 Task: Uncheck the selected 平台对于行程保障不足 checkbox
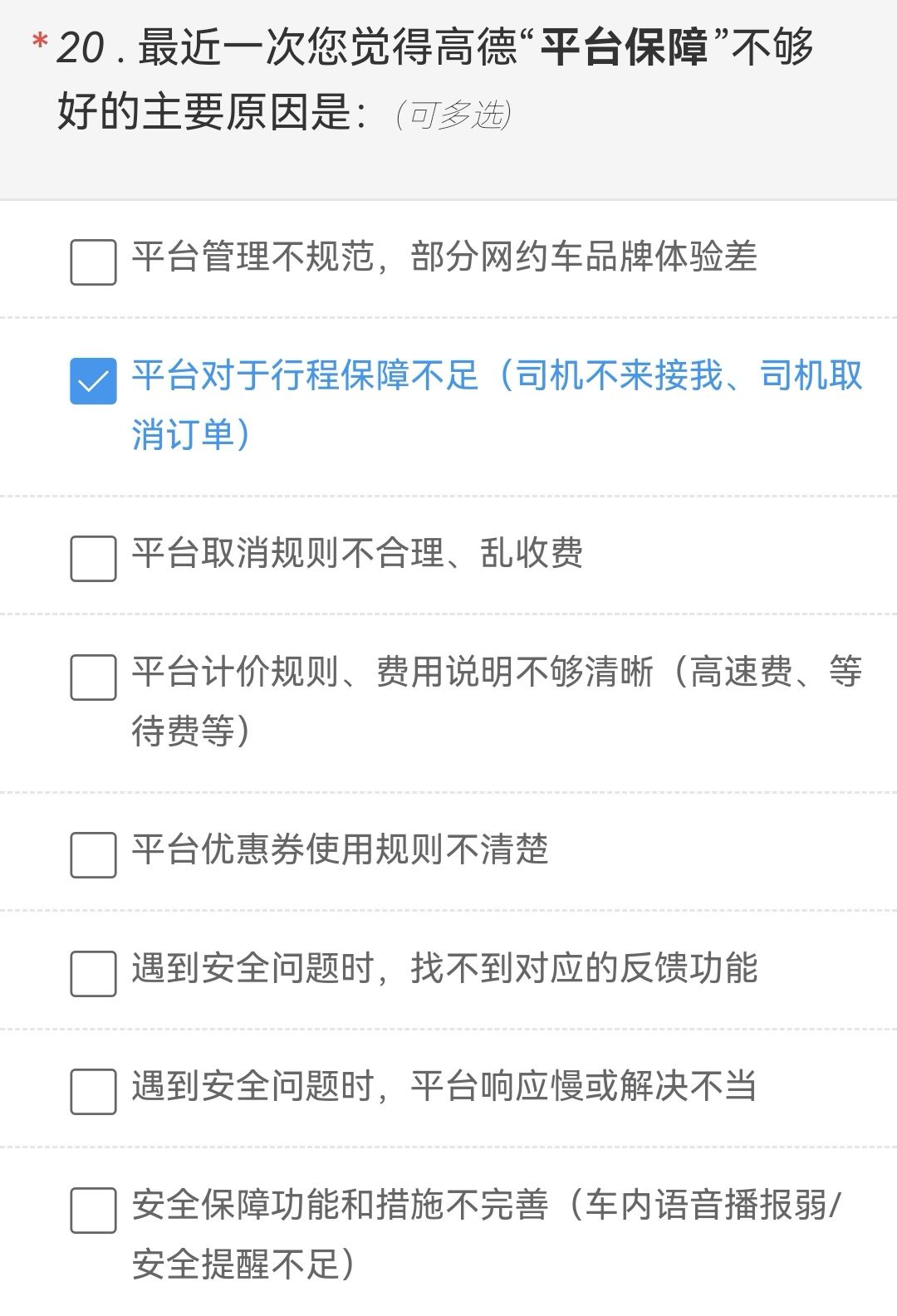93,381
